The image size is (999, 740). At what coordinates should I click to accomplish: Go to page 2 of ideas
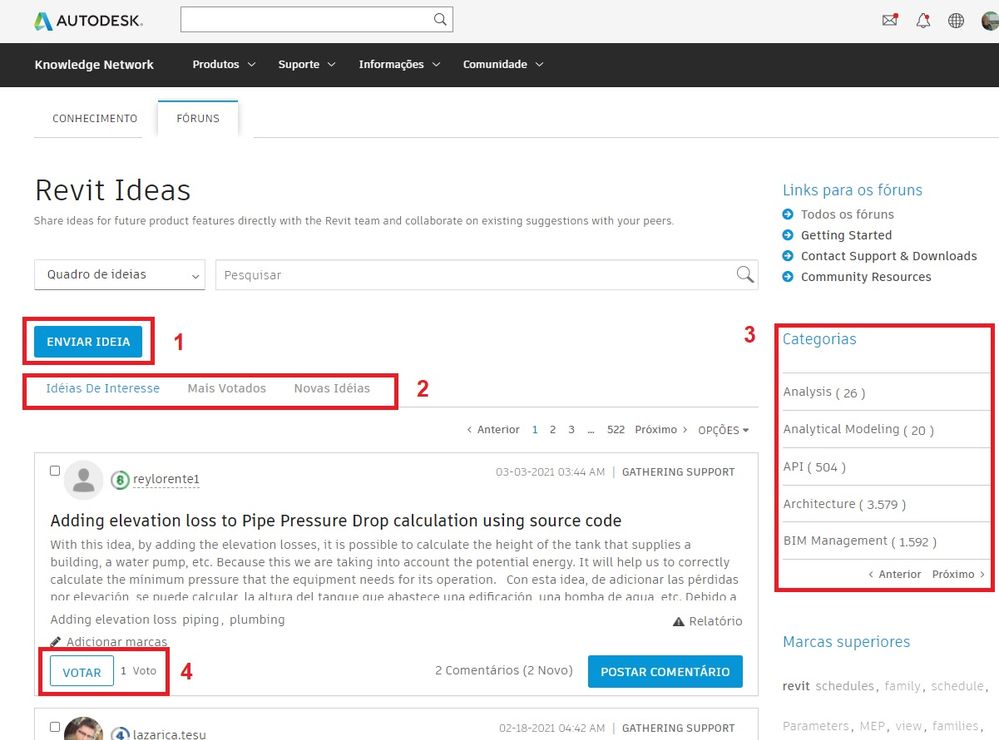(552, 430)
